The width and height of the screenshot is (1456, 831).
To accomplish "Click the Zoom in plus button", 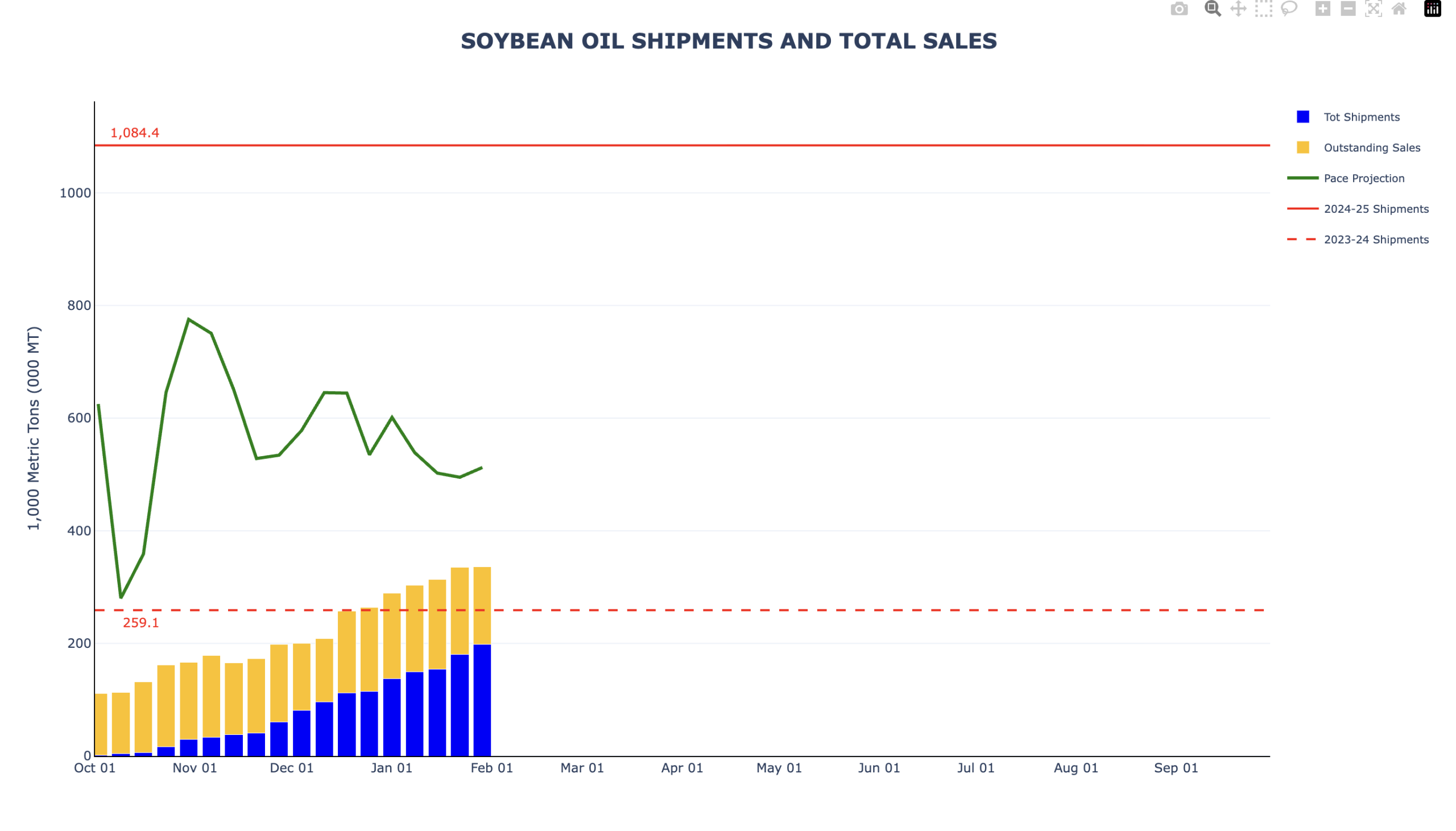I will 1322,9.
